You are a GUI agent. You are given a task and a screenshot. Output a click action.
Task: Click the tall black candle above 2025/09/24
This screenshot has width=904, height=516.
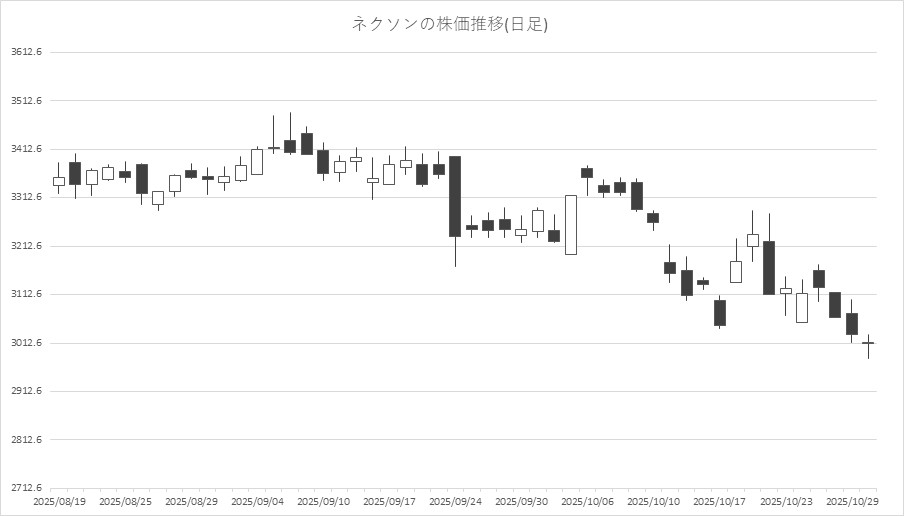454,196
